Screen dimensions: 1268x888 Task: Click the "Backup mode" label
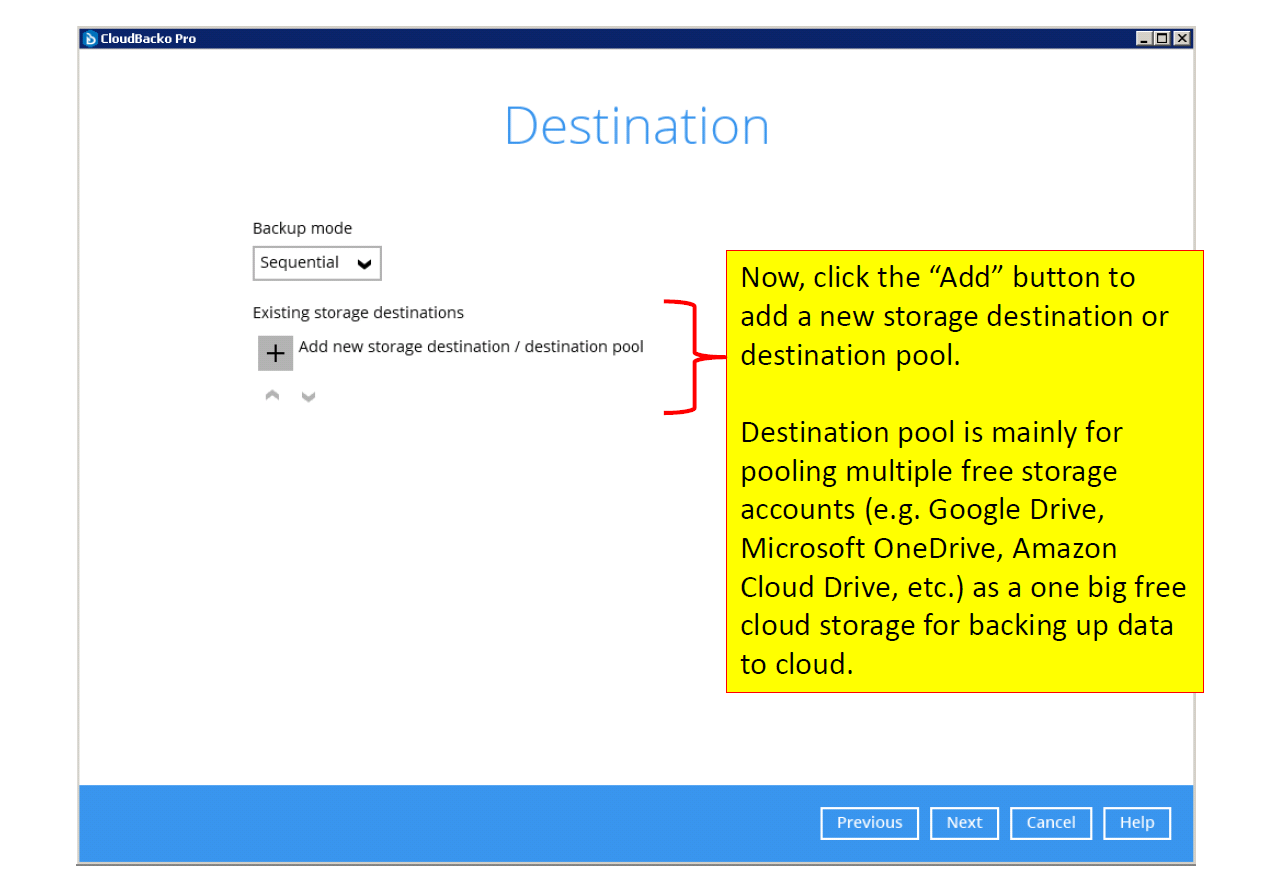pos(302,228)
